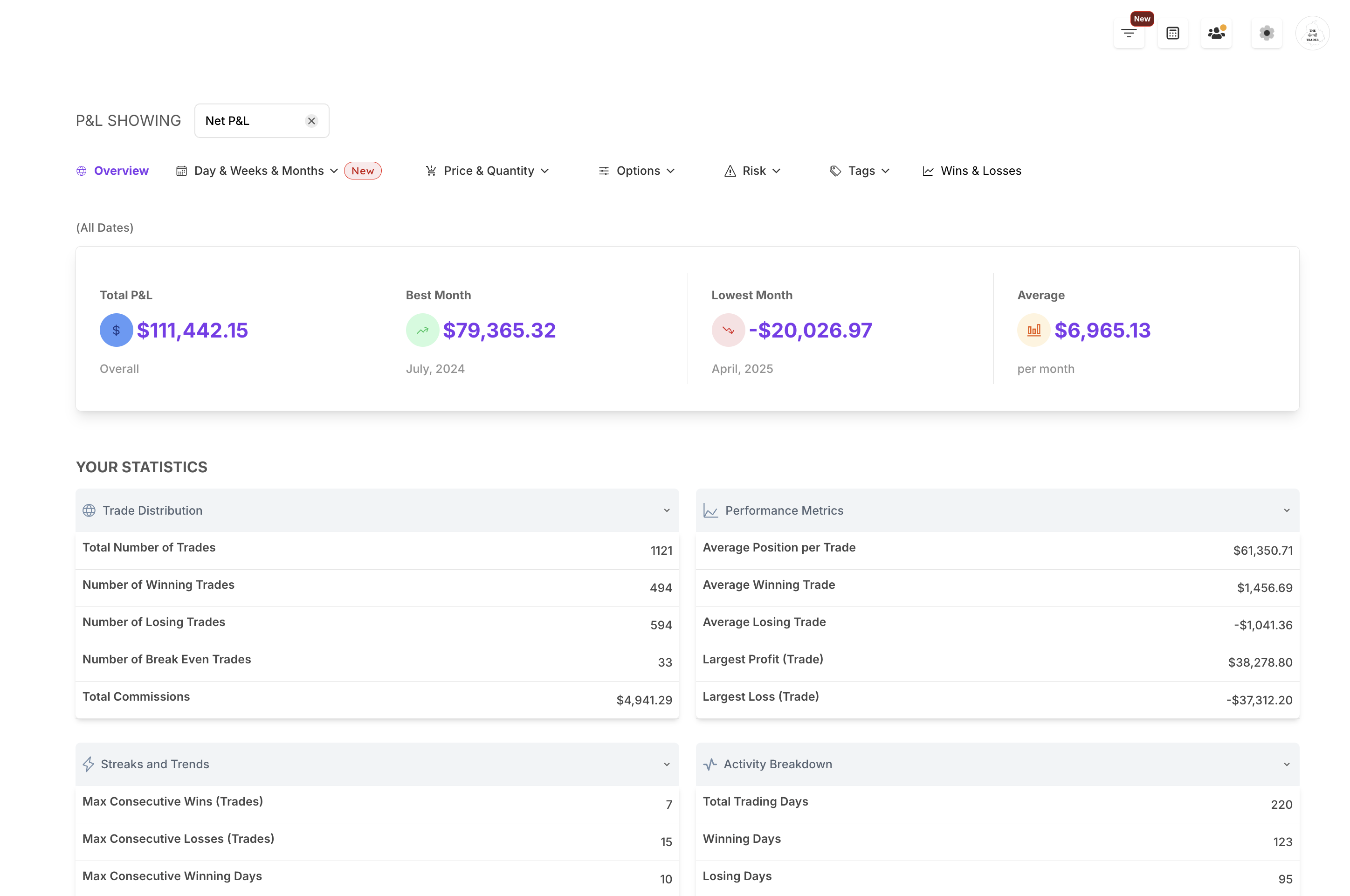The image size is (1350, 896).
Task: Open the filters icon with New badge
Action: (1128, 33)
